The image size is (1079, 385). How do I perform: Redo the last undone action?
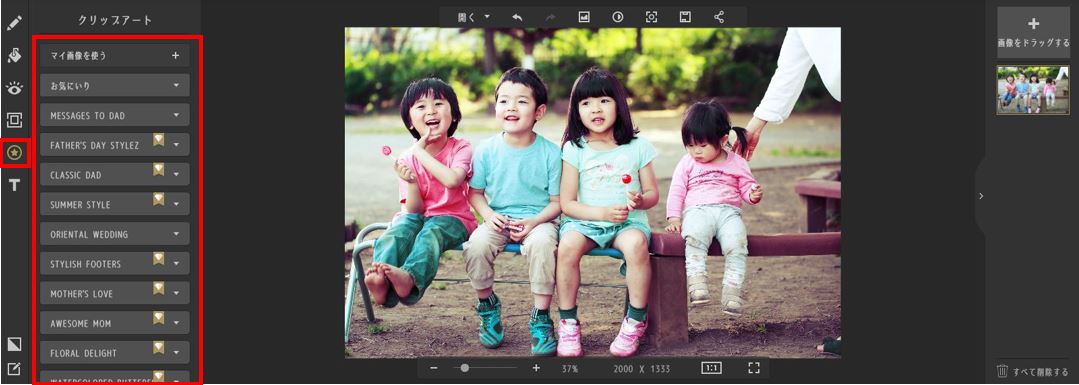pos(551,17)
